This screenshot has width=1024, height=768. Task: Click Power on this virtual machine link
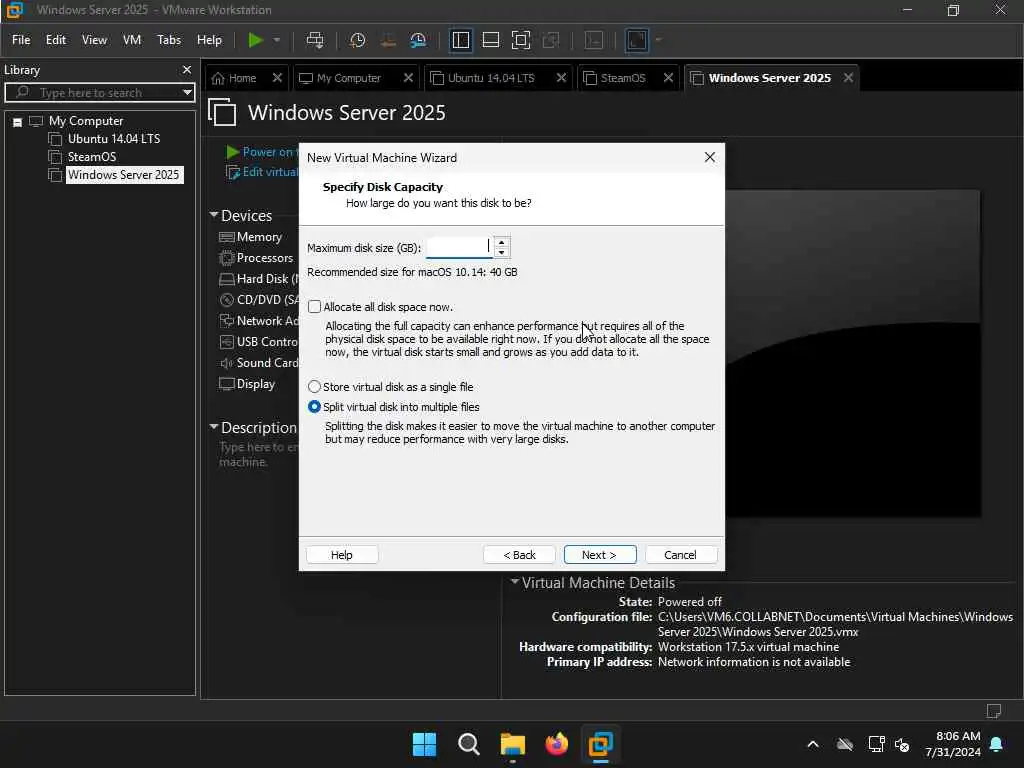(262, 152)
